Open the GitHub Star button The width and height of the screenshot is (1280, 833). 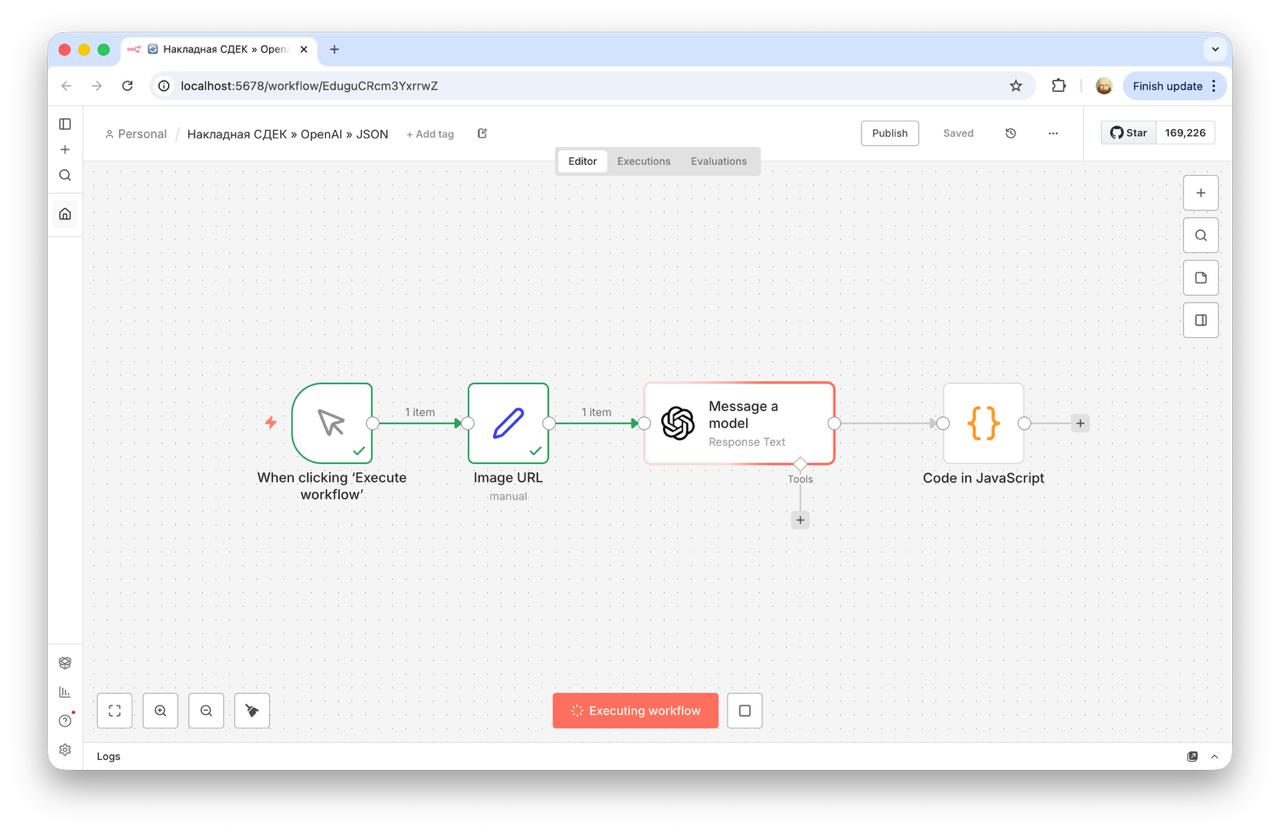[x=1129, y=132]
